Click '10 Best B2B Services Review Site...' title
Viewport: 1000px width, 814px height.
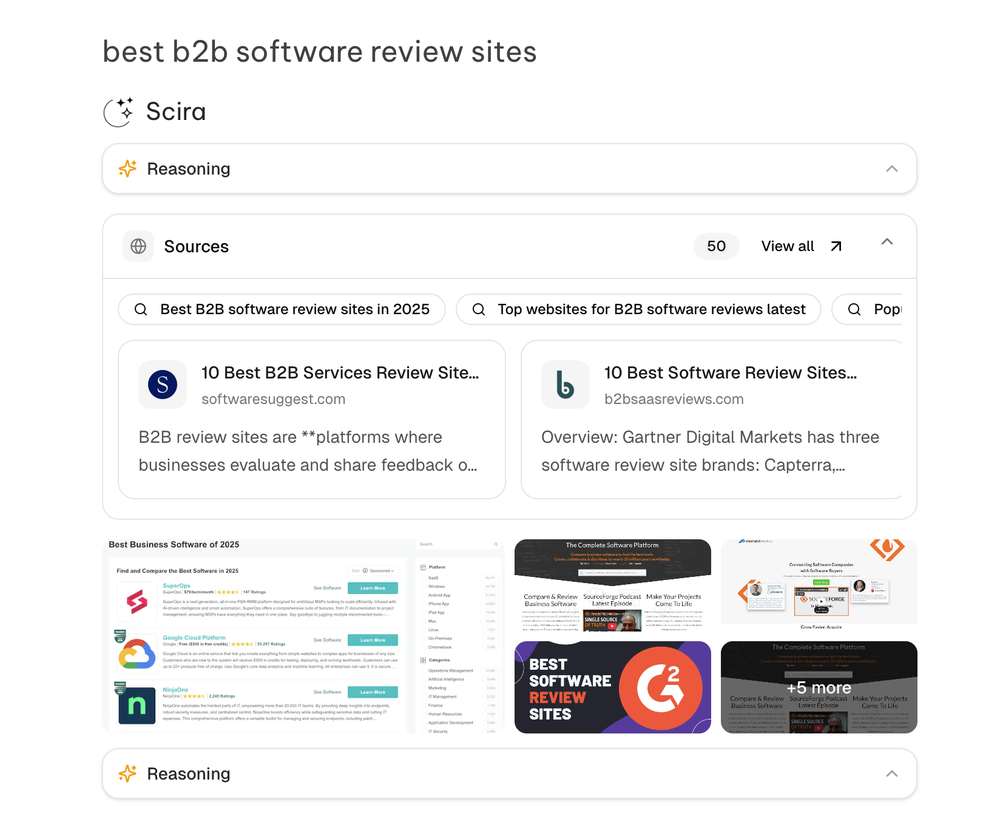(340, 373)
